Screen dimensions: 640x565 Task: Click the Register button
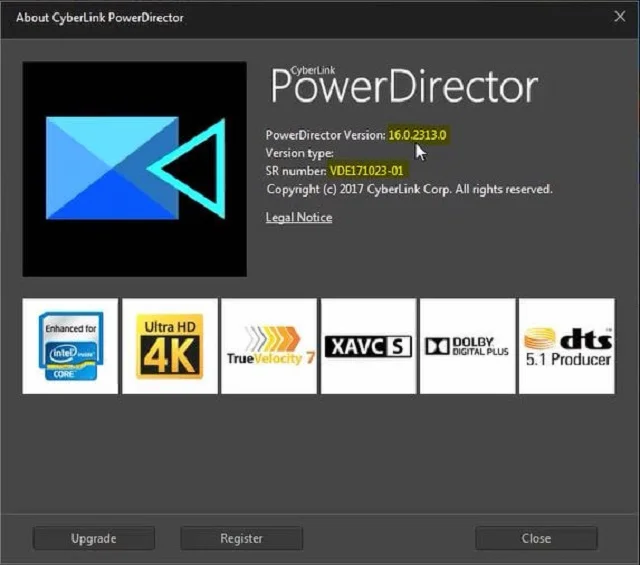(242, 538)
